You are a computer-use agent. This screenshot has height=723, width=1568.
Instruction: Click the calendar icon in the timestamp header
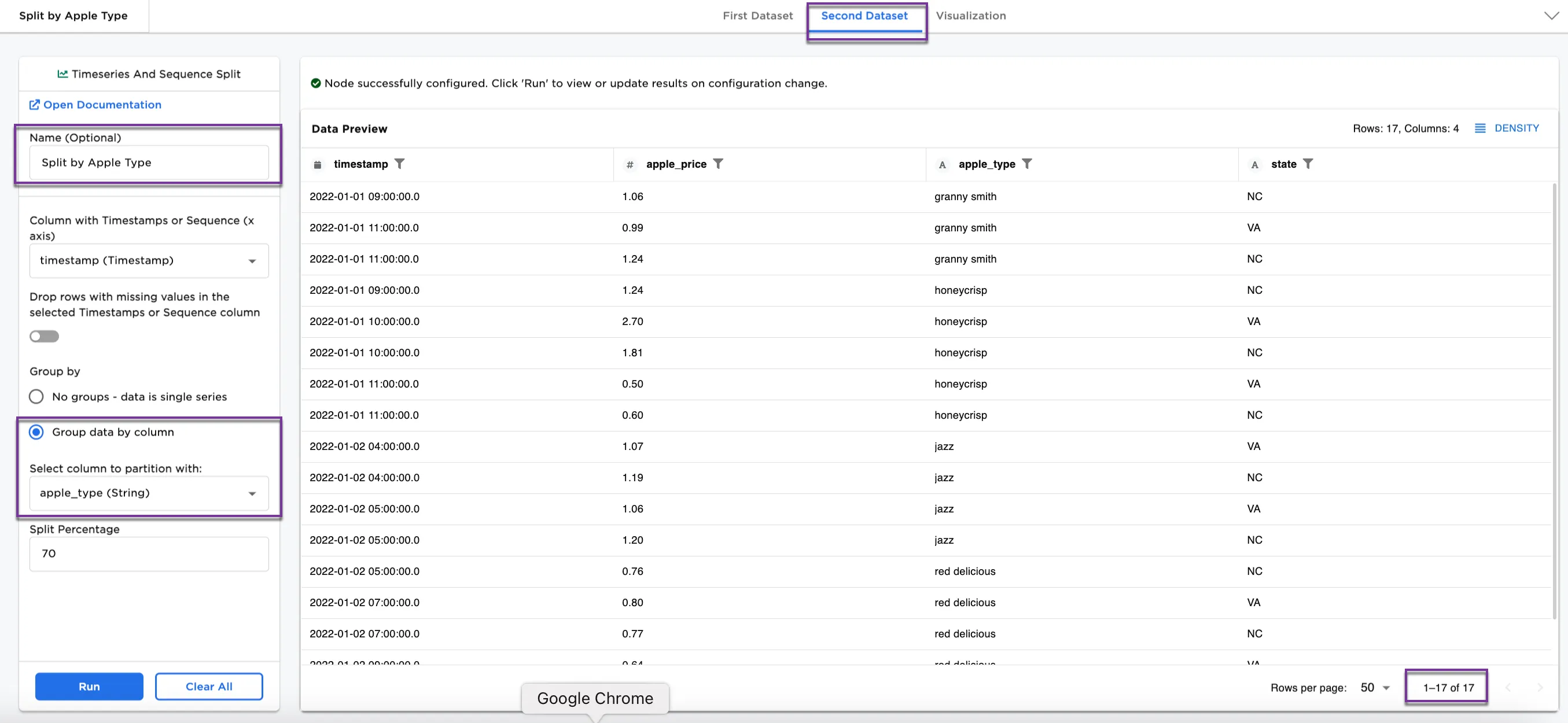[317, 164]
